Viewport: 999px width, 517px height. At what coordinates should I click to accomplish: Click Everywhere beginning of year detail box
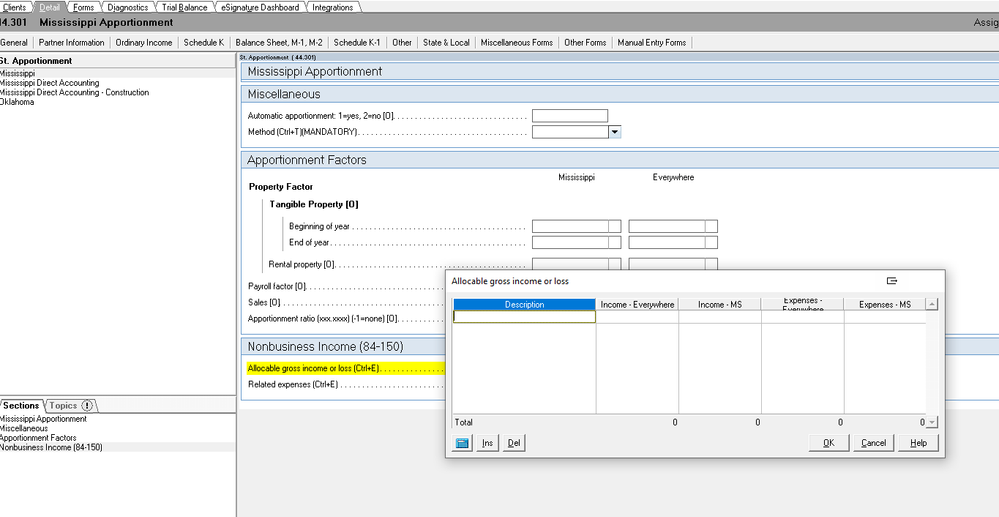click(x=711, y=226)
